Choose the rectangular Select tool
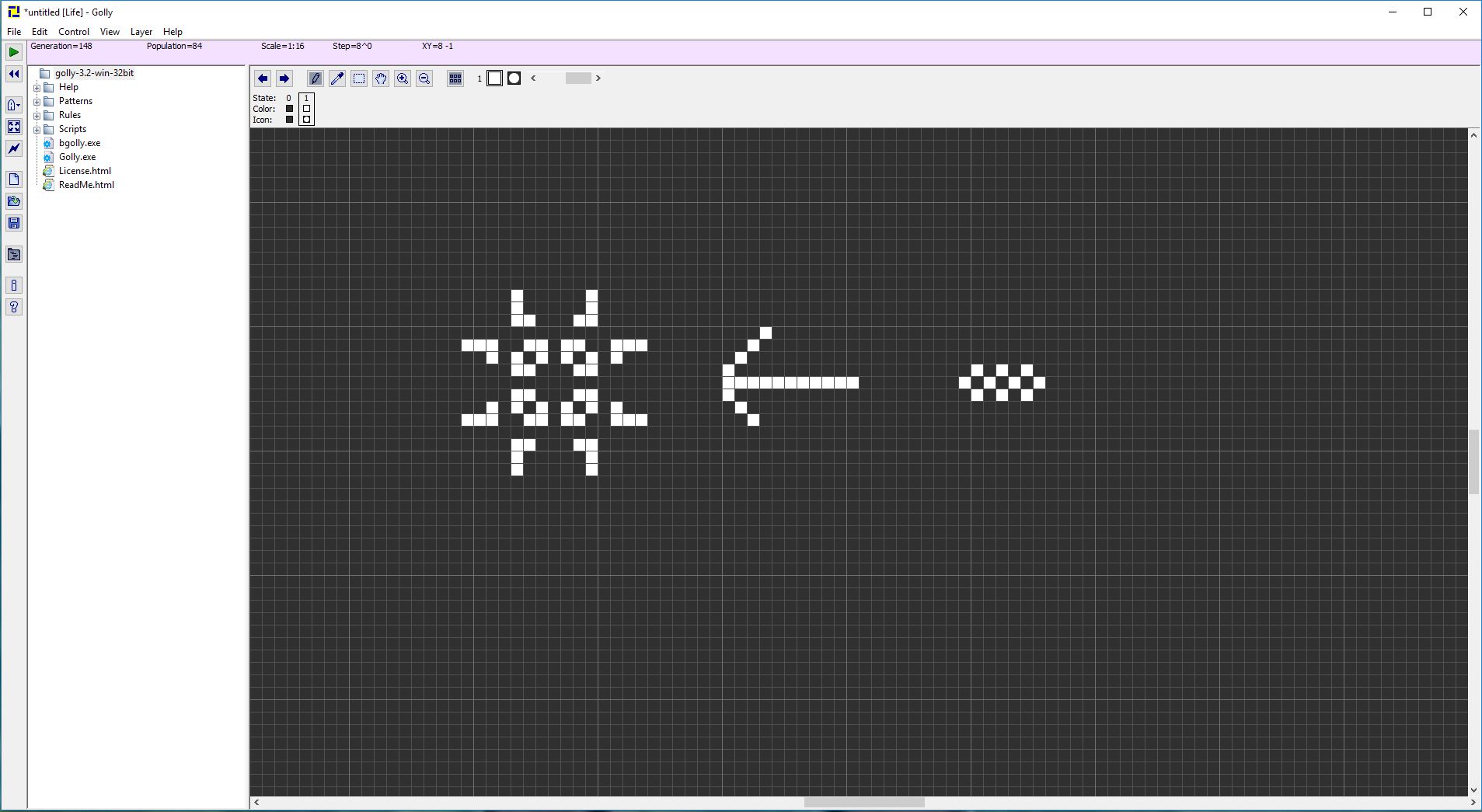Image resolution: width=1482 pixels, height=812 pixels. [x=359, y=78]
